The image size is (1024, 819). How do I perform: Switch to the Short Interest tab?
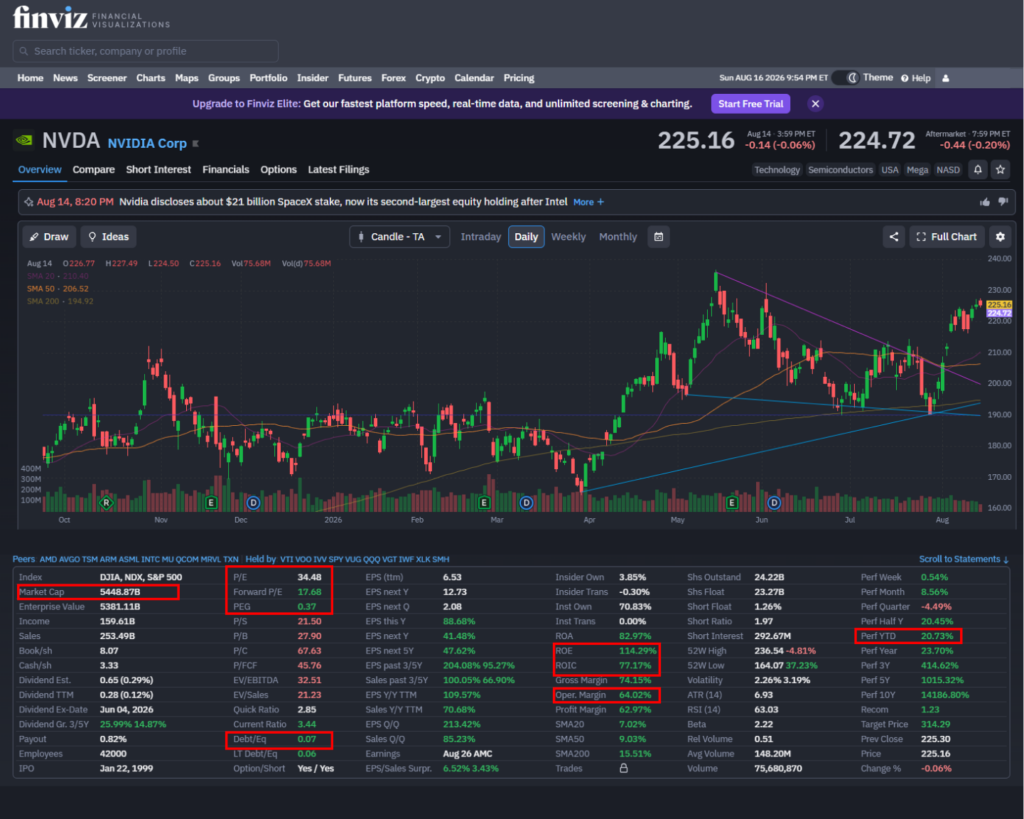tap(158, 169)
